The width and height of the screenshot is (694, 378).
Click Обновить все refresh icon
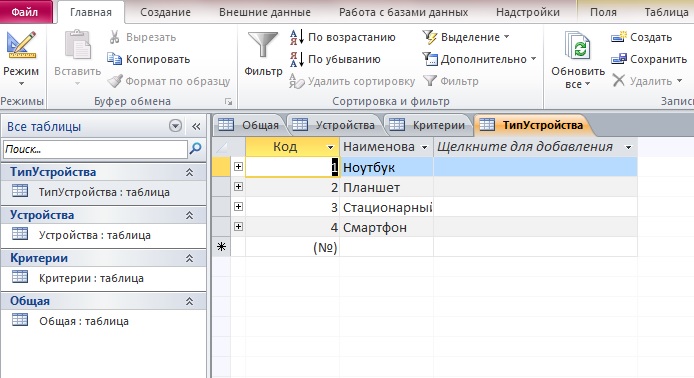[578, 46]
